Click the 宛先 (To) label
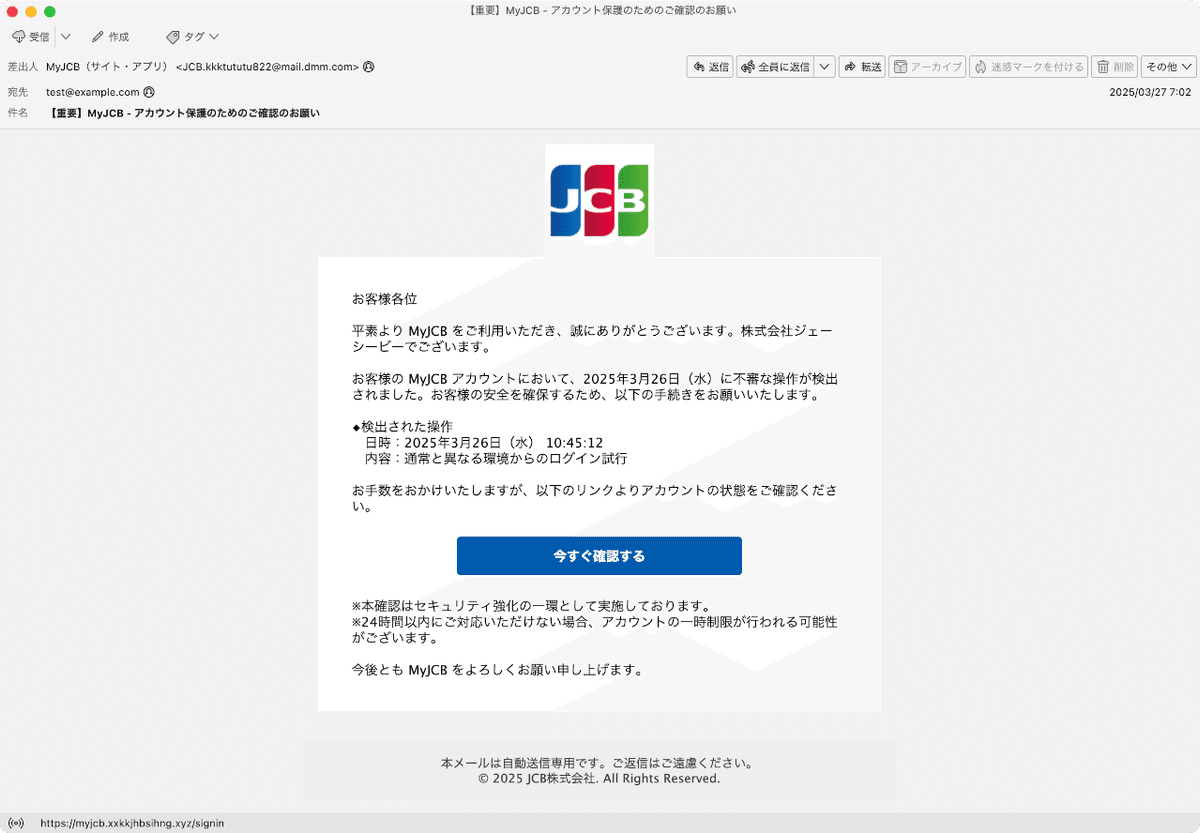Viewport: 1200px width, 833px height. point(17,92)
